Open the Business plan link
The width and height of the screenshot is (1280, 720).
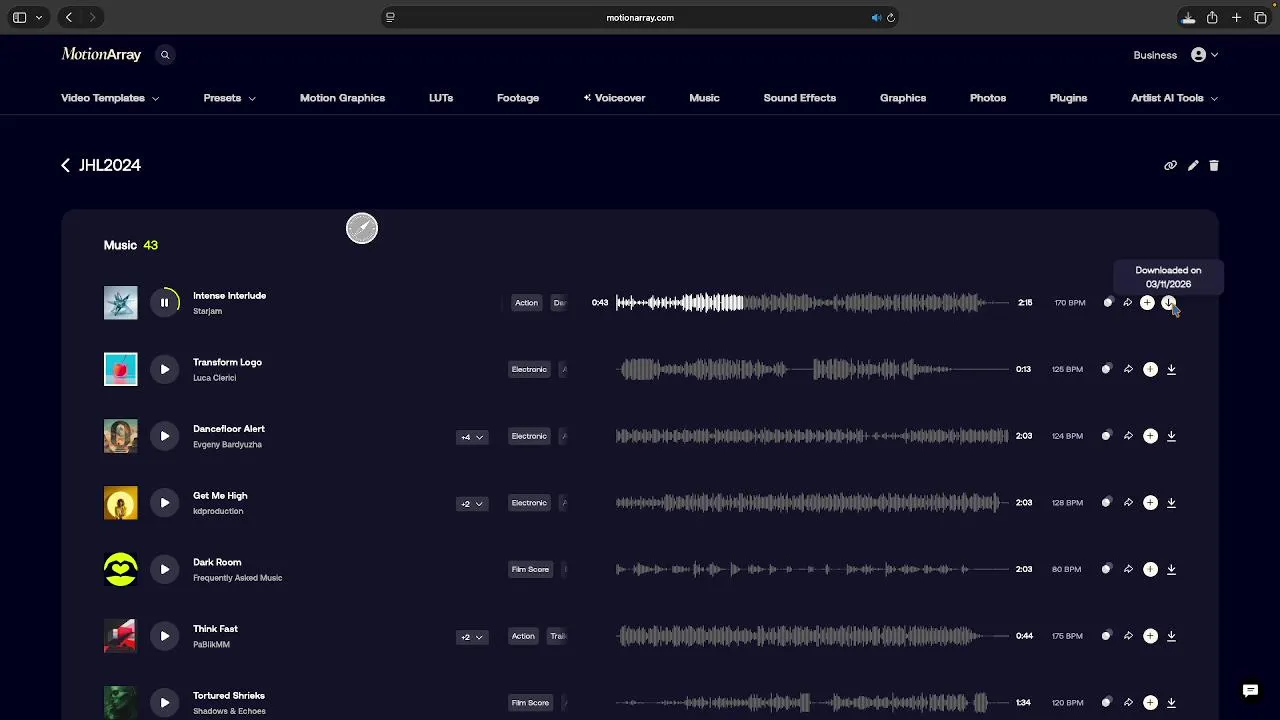[x=1155, y=55]
